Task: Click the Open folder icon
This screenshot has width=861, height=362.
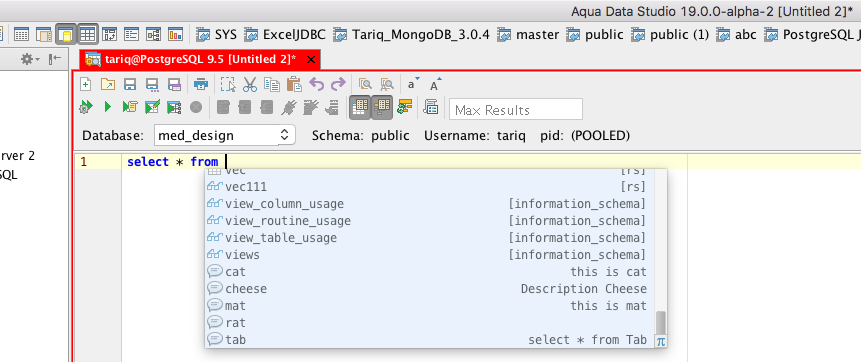Action: tap(108, 85)
